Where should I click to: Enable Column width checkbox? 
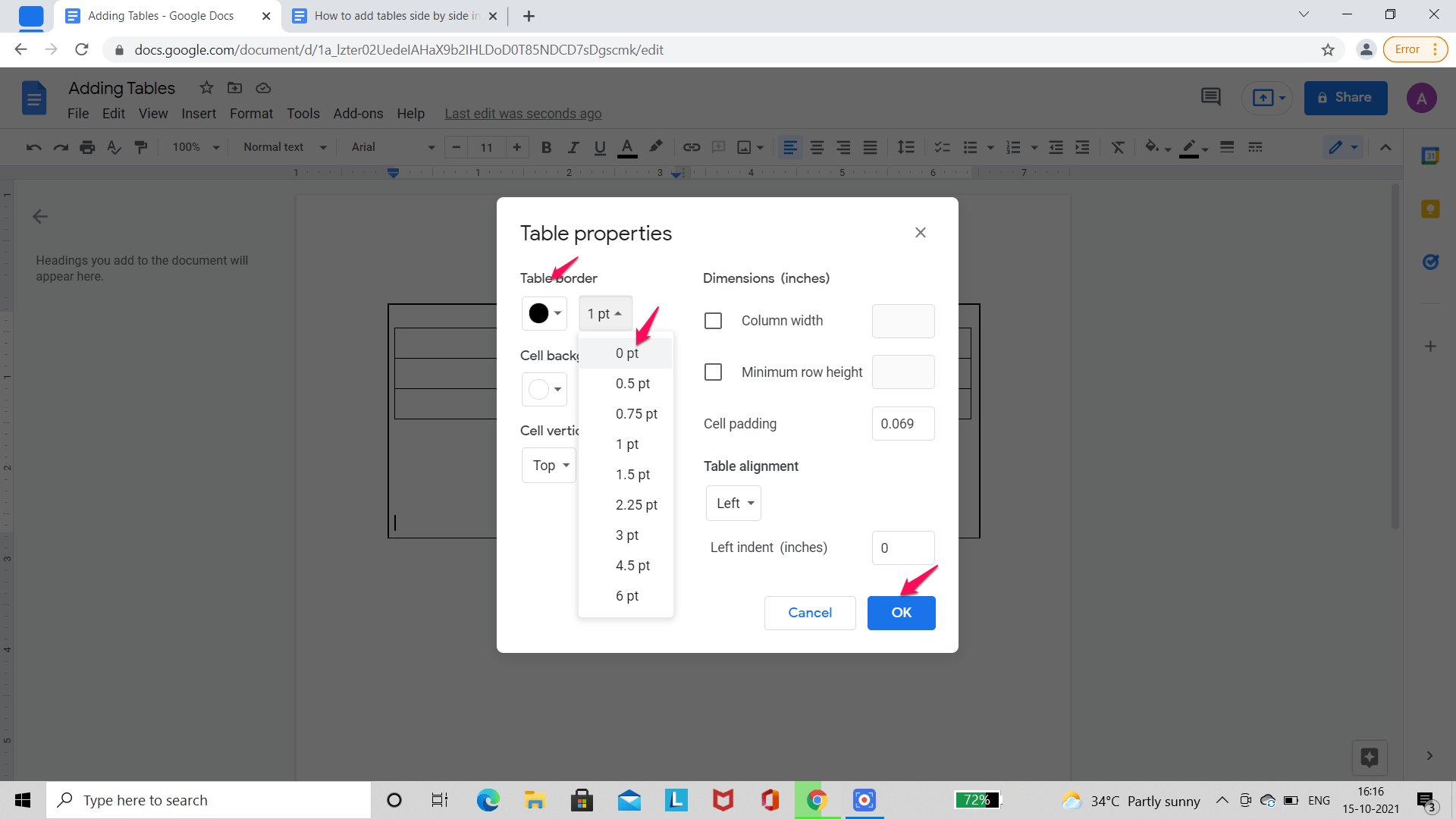tap(713, 320)
